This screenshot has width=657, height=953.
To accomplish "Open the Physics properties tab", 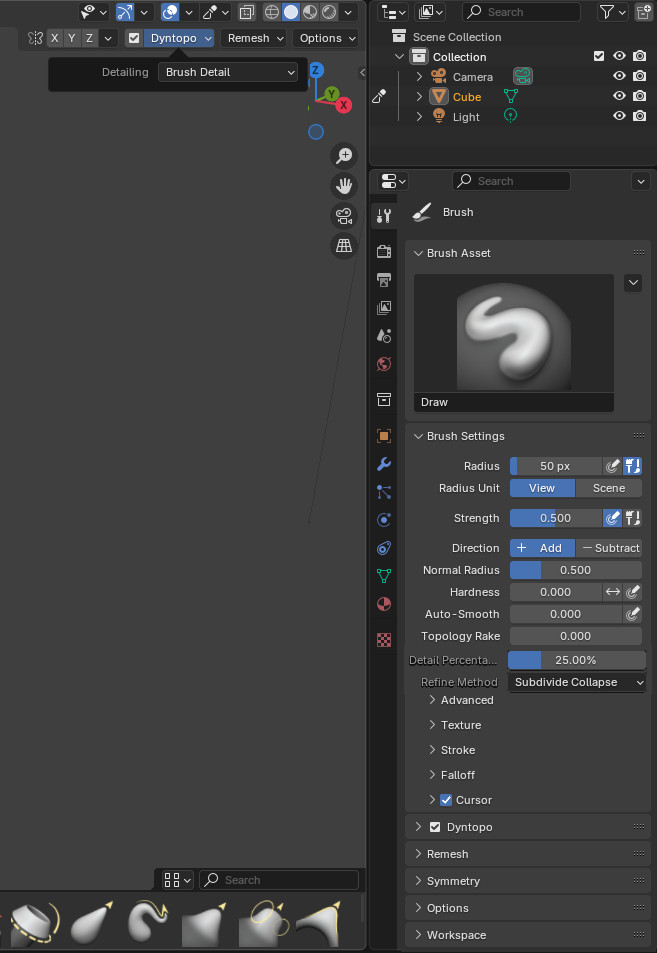I will (384, 520).
